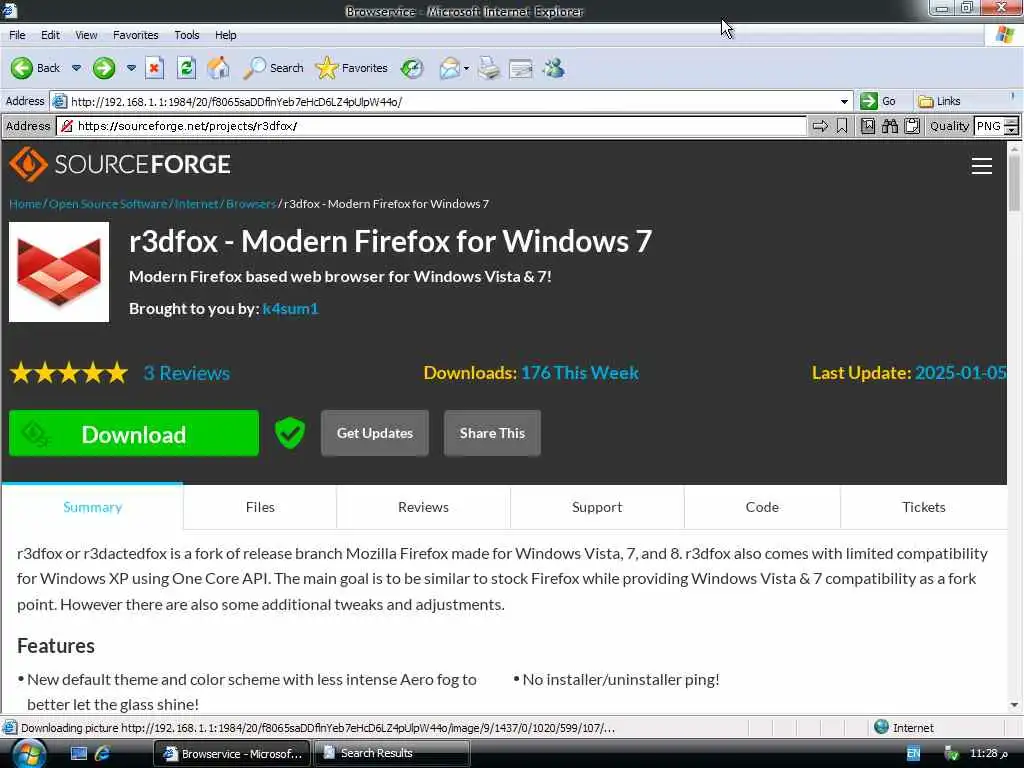The width and height of the screenshot is (1024, 768).
Task: Click the Browservice bookmark icon
Action: [x=842, y=126]
